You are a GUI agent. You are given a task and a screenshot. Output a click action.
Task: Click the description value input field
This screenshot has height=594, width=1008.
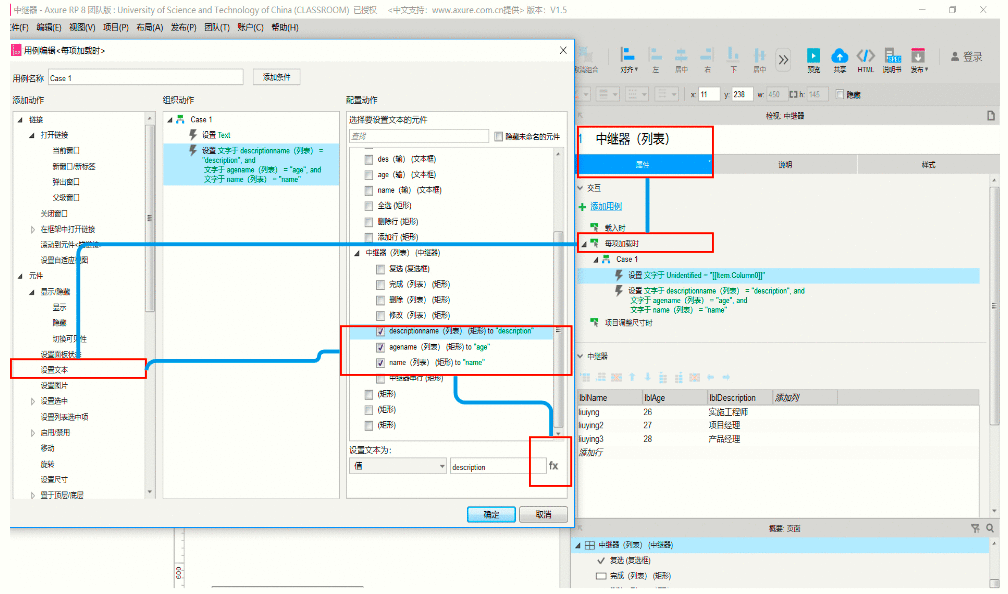pos(498,467)
